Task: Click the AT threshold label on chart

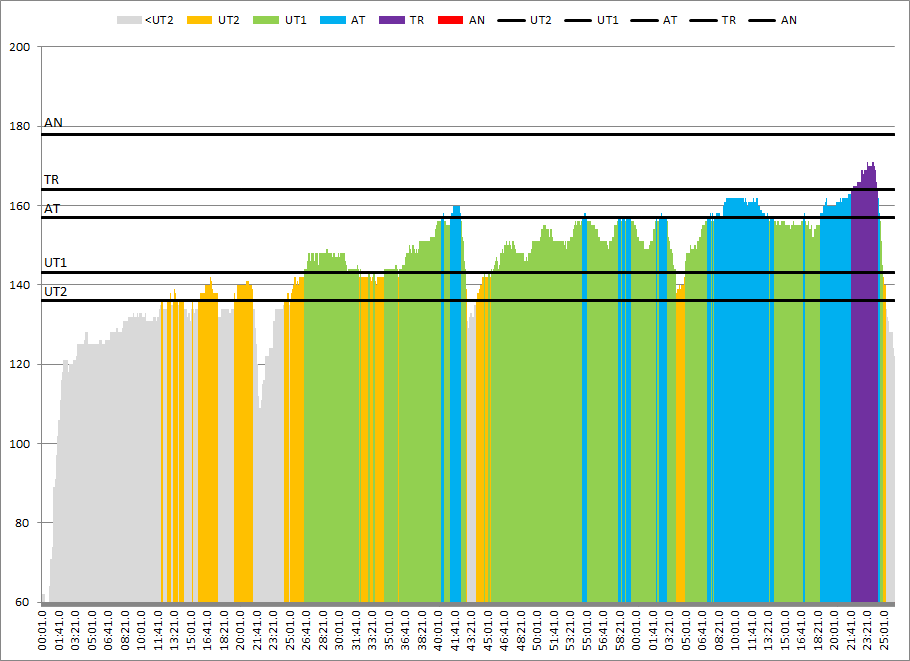Action: pos(51,208)
